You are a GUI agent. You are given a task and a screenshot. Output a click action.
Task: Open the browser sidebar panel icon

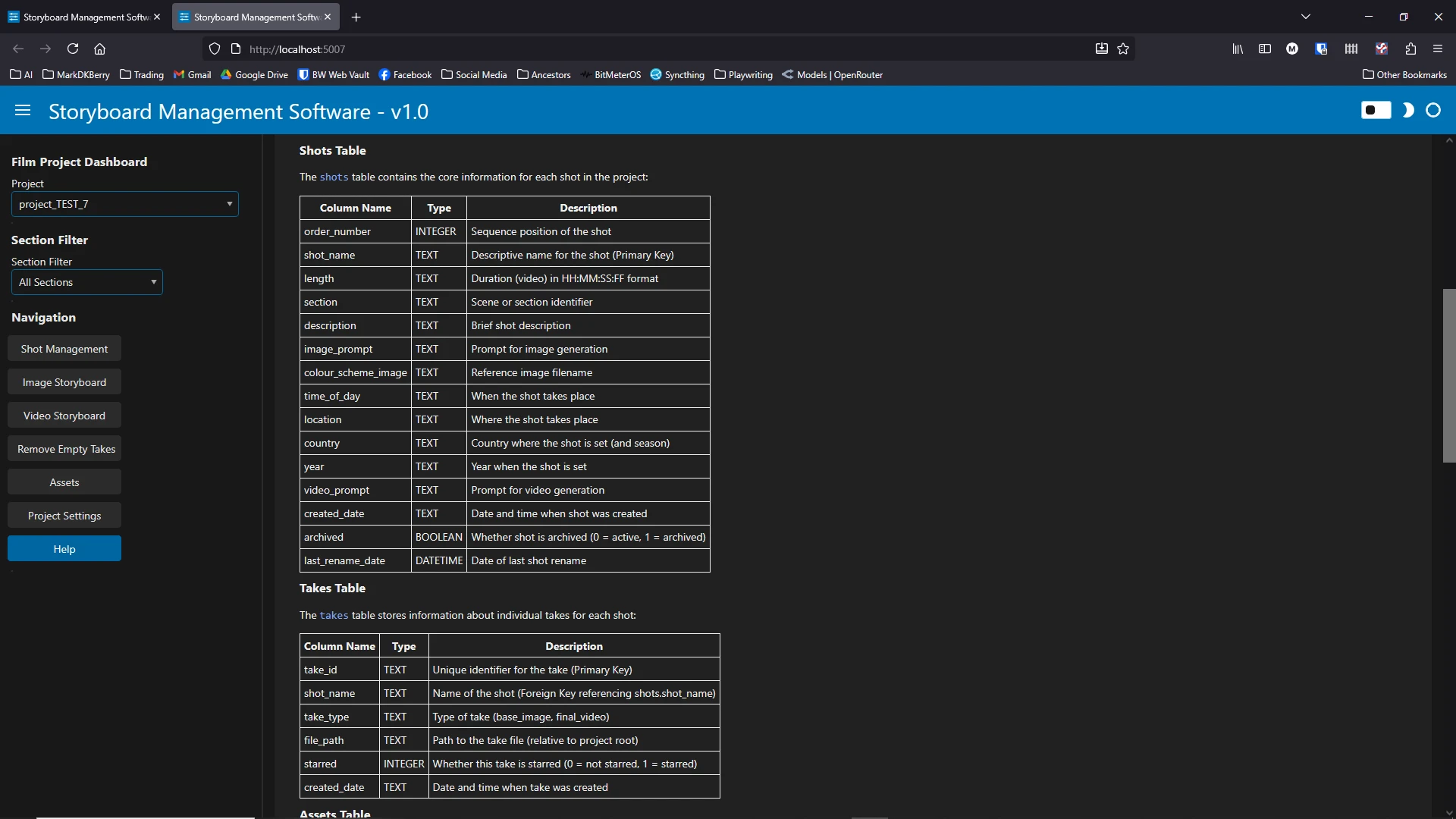point(1265,49)
